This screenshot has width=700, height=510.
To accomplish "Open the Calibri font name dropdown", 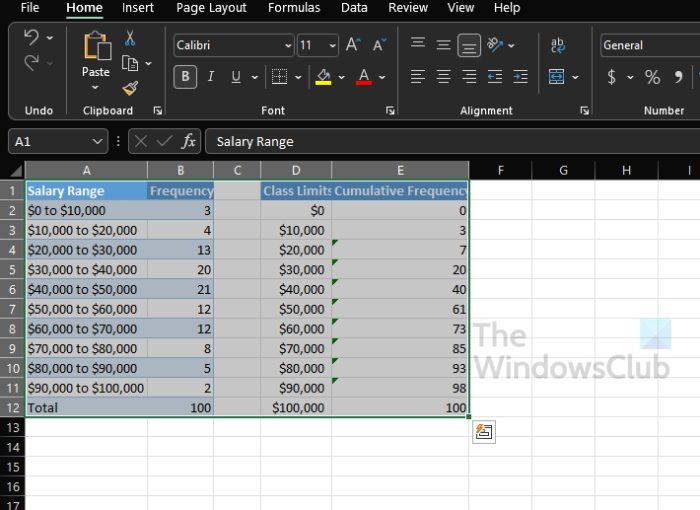I will (288, 45).
